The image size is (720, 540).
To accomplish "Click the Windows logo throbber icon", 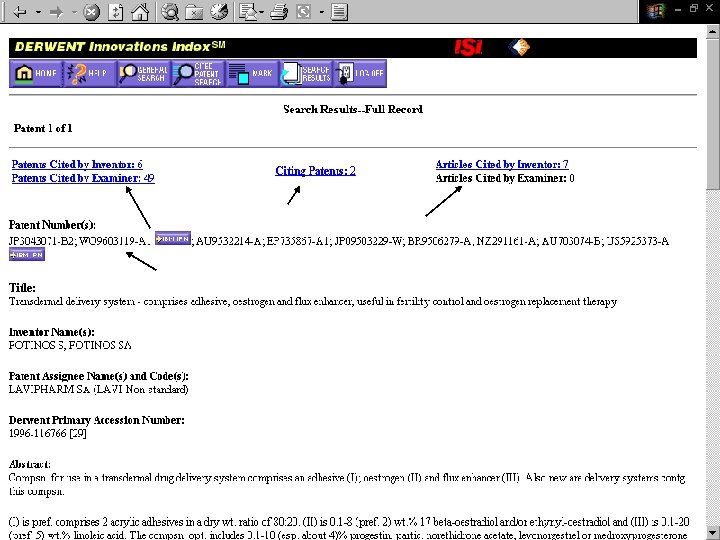I will (x=656, y=11).
